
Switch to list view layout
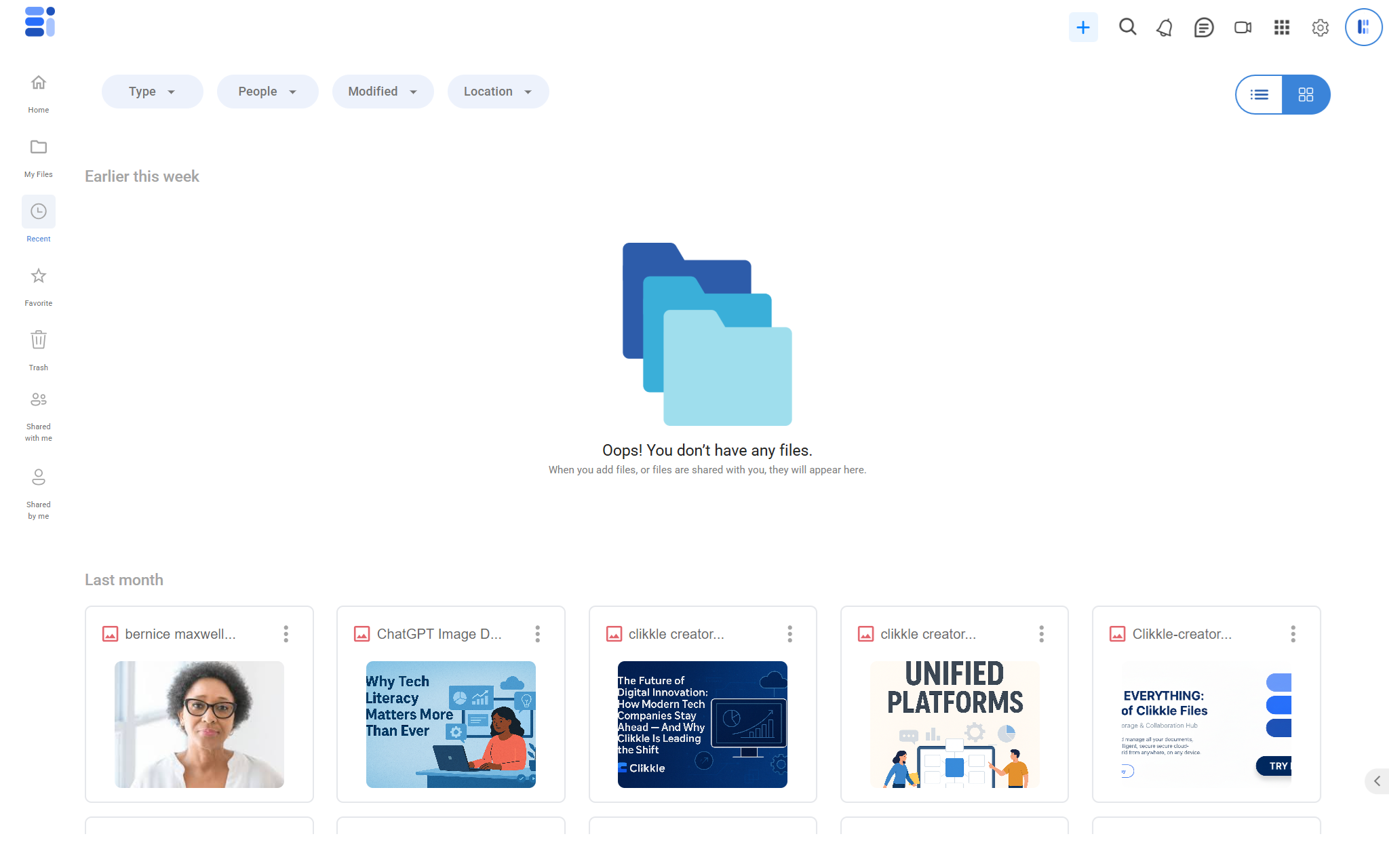tap(1259, 95)
